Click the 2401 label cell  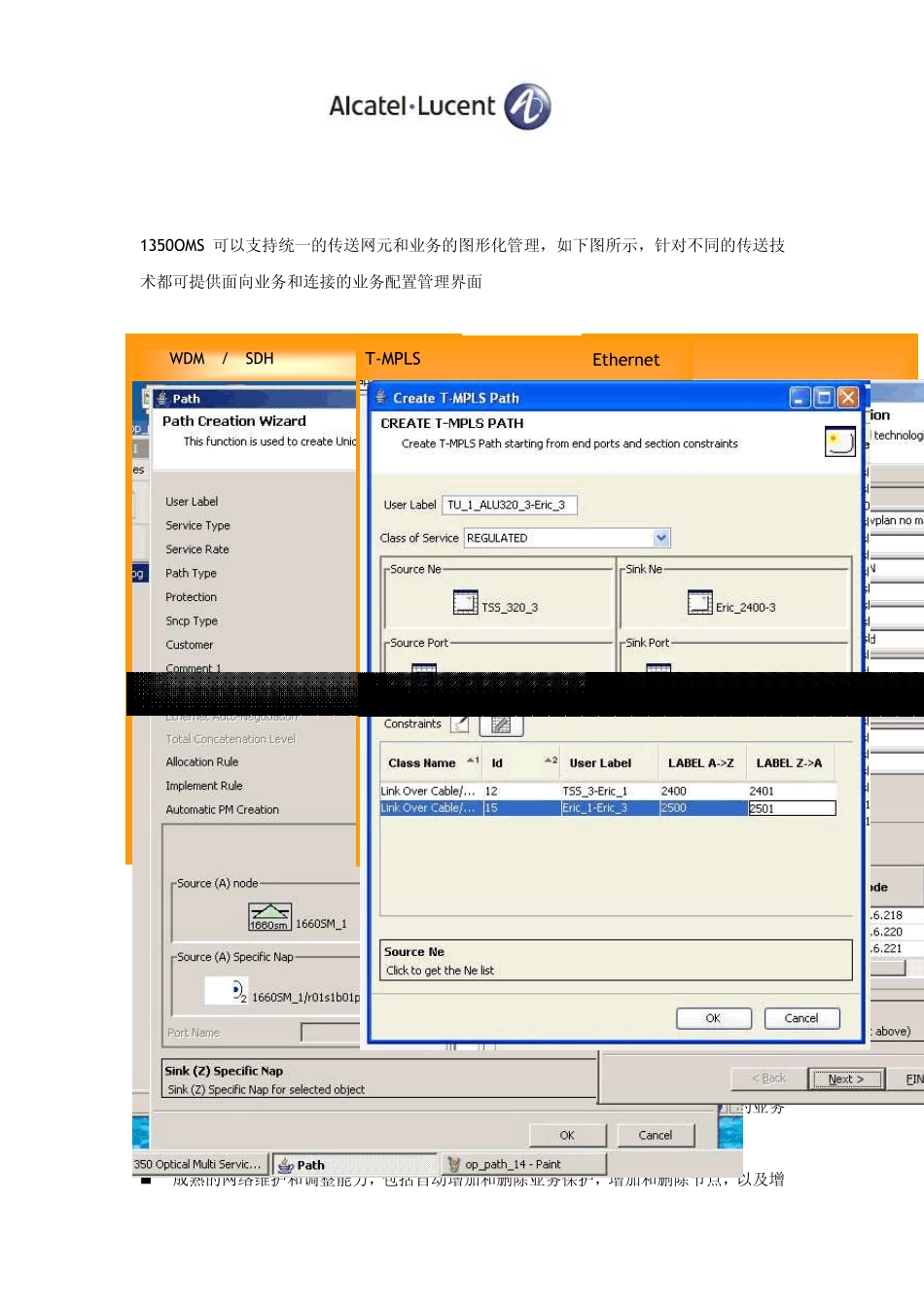pos(791,792)
